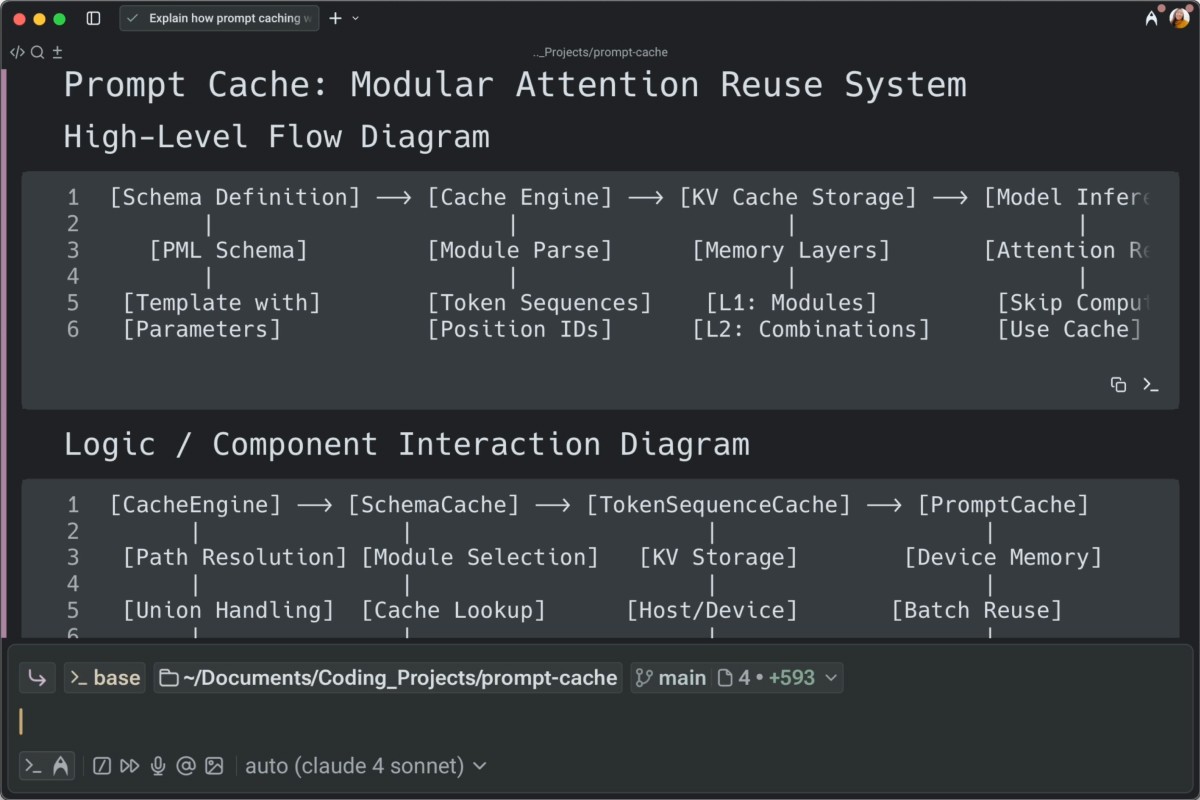Click the base environment chip
Viewport: 1200px width, 800px height.
click(x=105, y=678)
